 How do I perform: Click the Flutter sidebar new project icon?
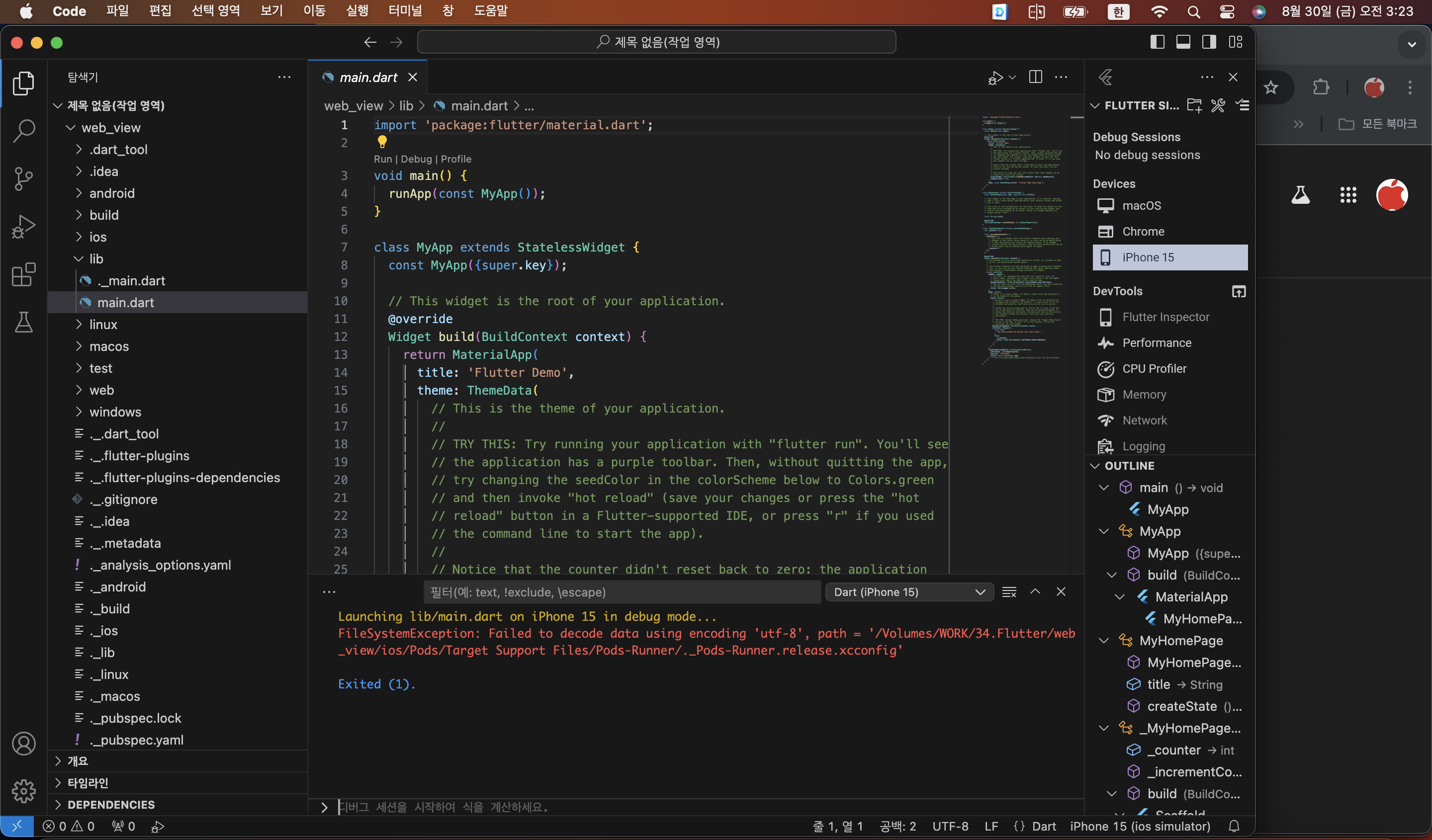click(x=1194, y=105)
